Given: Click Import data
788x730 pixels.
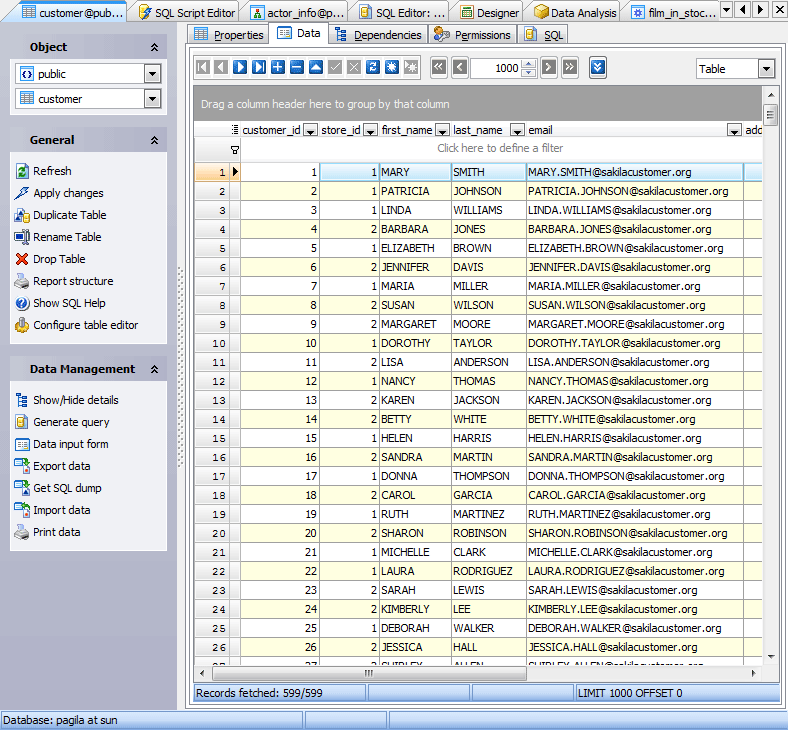Looking at the screenshot, I should (62, 510).
